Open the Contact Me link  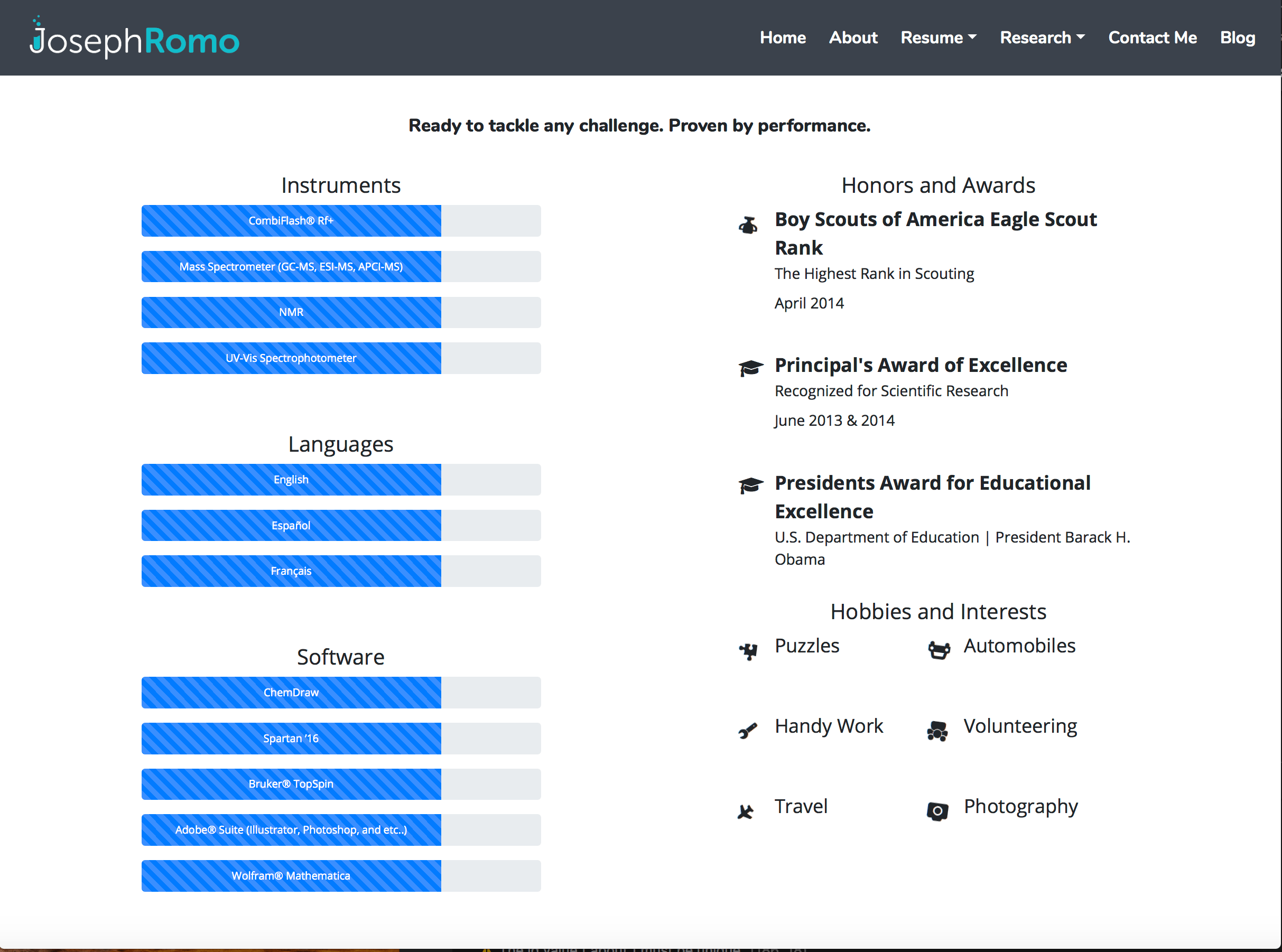(1151, 38)
